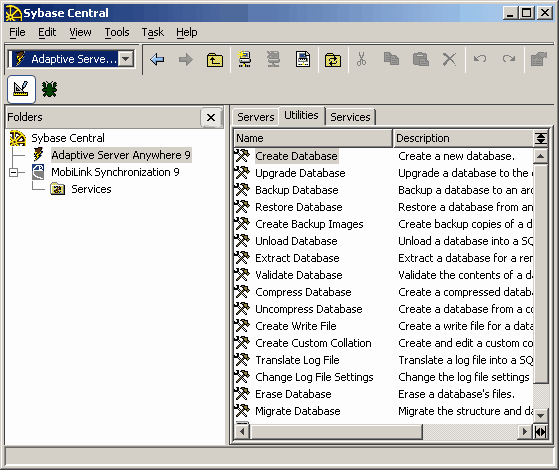Click the Copy toolbar icon
Screen dimensions: 559x470
391,59
